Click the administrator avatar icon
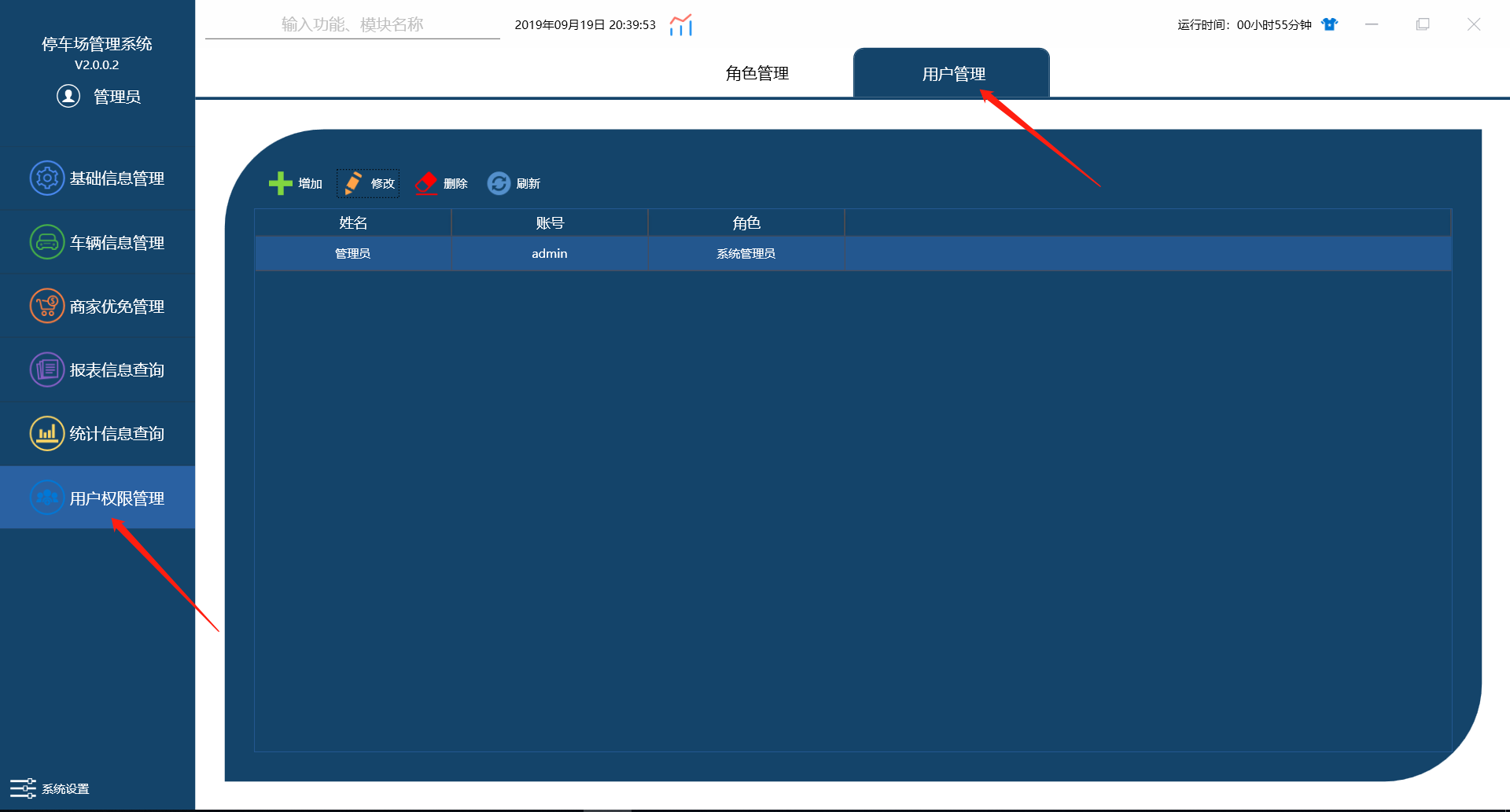 [x=68, y=96]
